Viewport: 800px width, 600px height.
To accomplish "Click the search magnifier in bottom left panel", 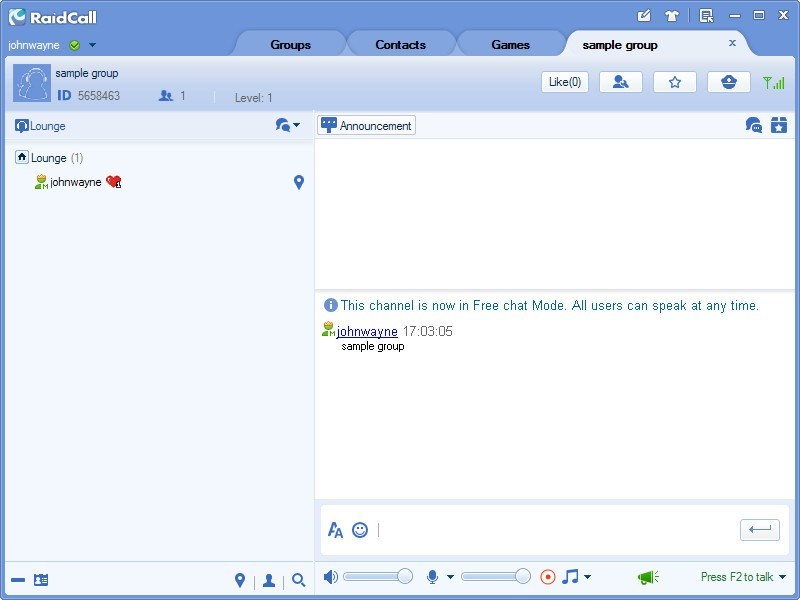I will (298, 580).
